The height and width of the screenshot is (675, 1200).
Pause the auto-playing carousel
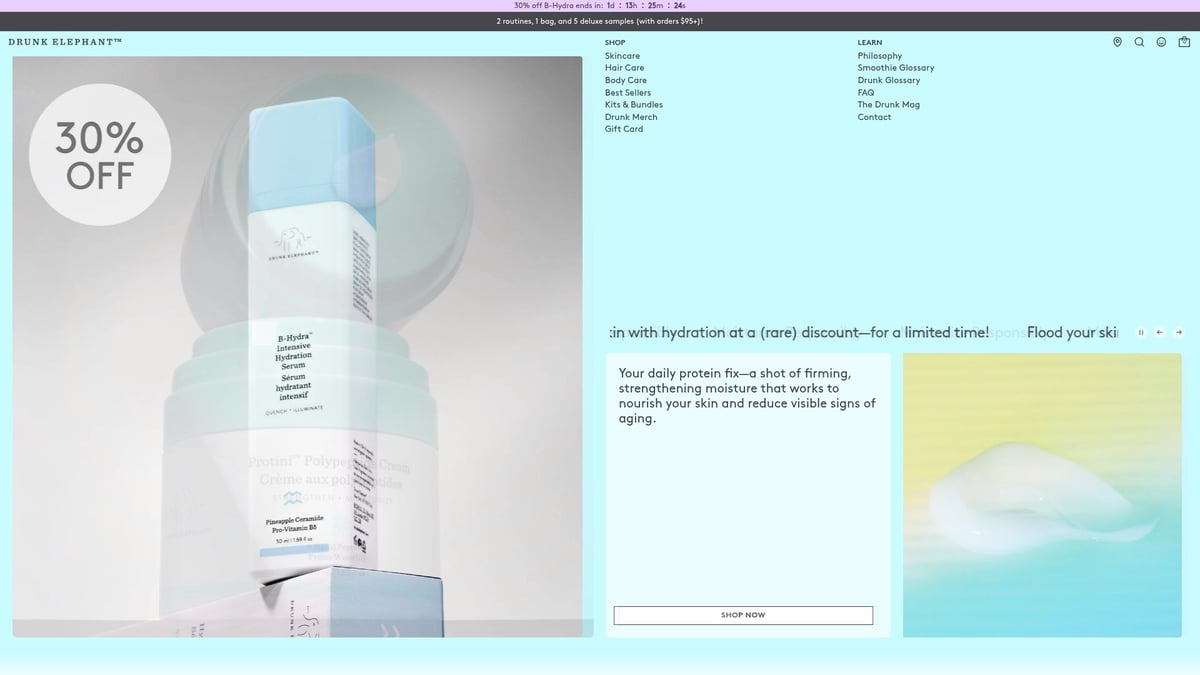click(1141, 333)
